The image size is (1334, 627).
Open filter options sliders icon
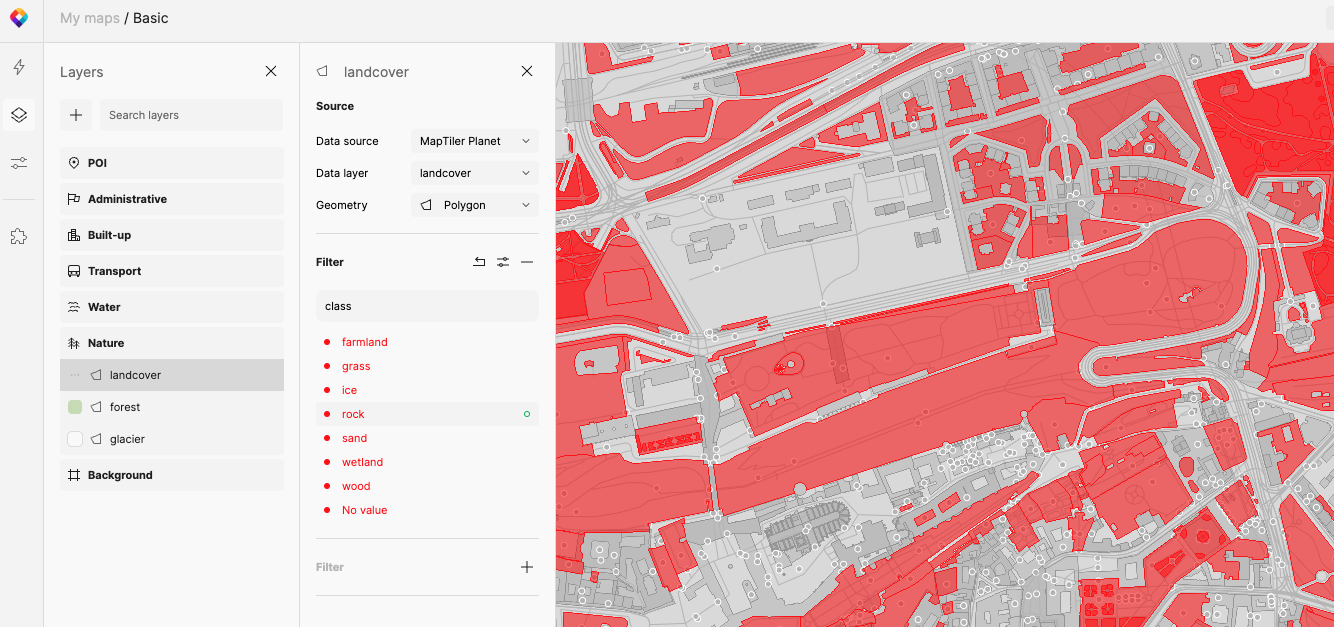tap(503, 262)
